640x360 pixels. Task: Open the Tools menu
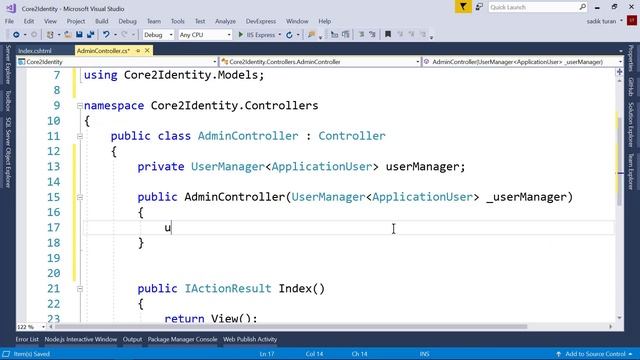(178, 21)
